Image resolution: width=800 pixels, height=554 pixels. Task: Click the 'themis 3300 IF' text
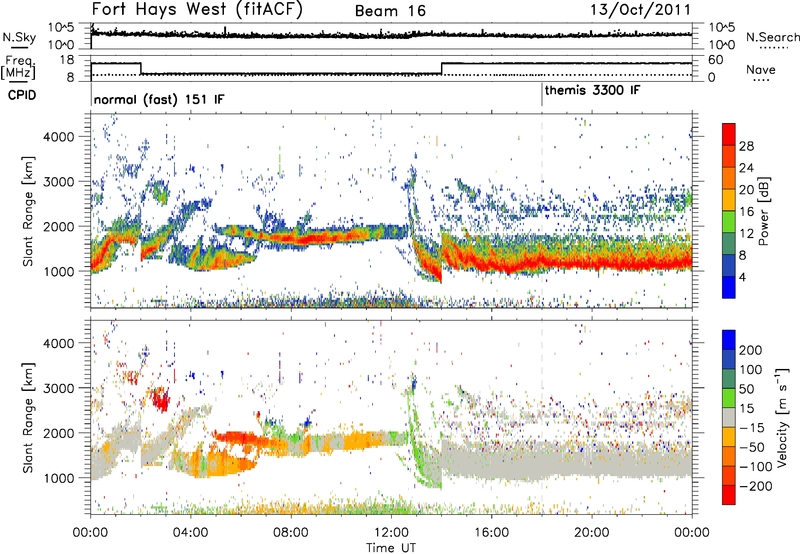[592, 91]
